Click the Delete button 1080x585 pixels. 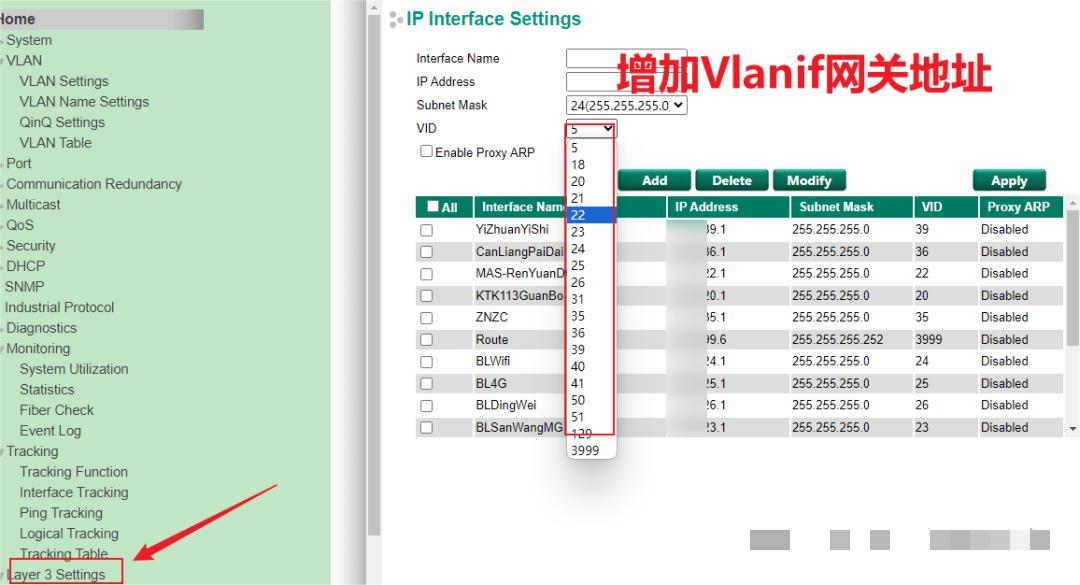pos(731,181)
